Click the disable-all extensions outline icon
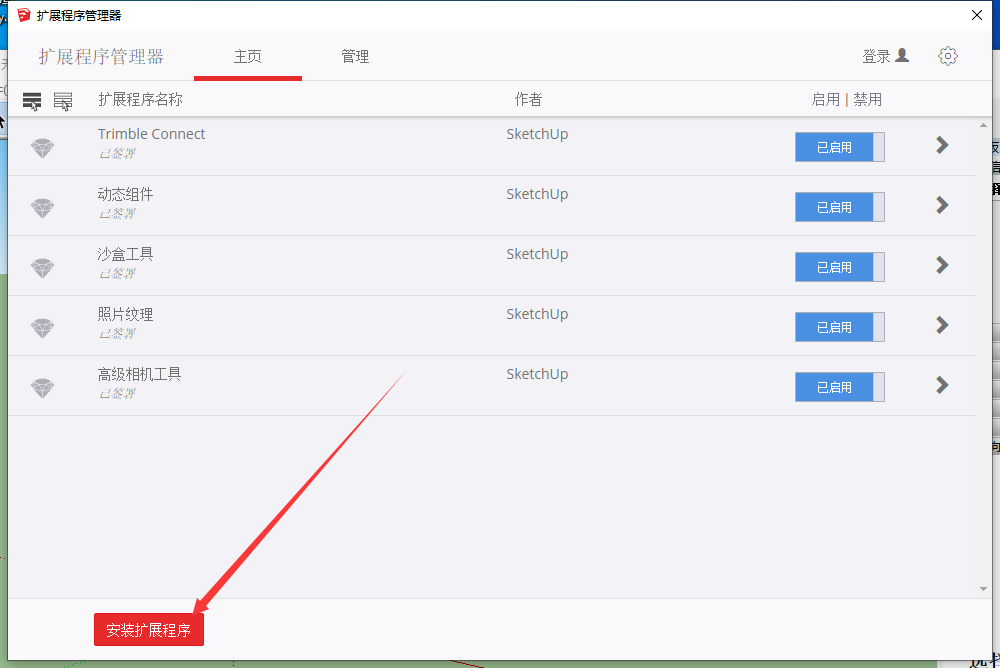The height and width of the screenshot is (668, 1000). click(x=62, y=101)
